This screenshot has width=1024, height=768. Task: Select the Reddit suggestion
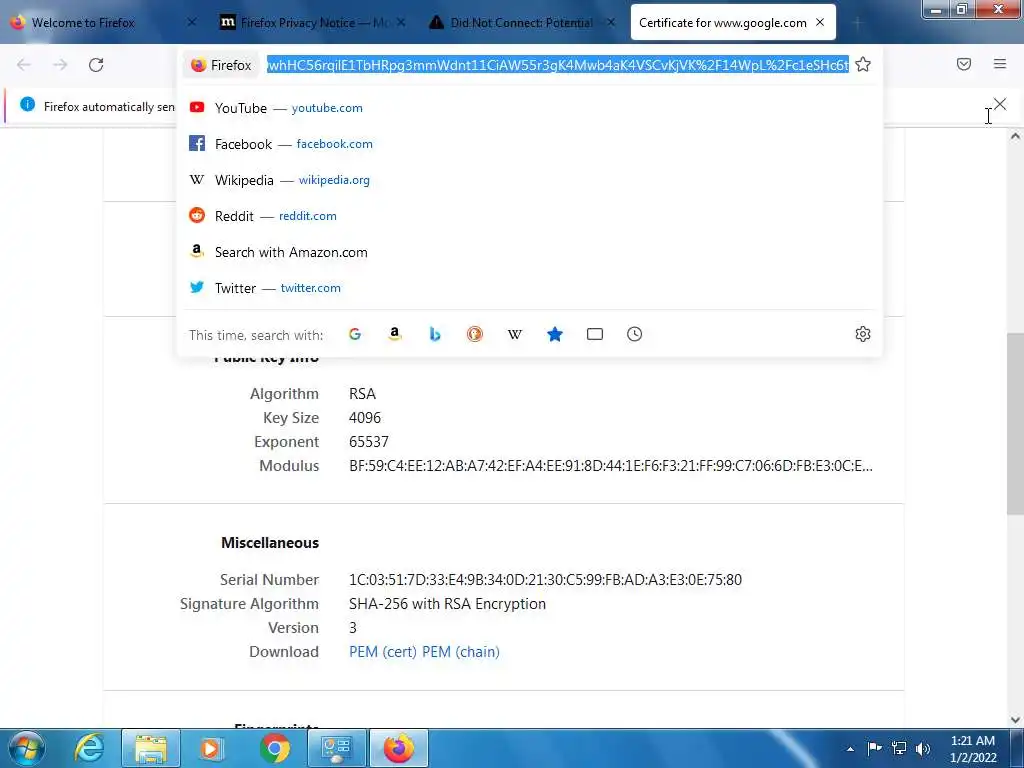tap(530, 216)
